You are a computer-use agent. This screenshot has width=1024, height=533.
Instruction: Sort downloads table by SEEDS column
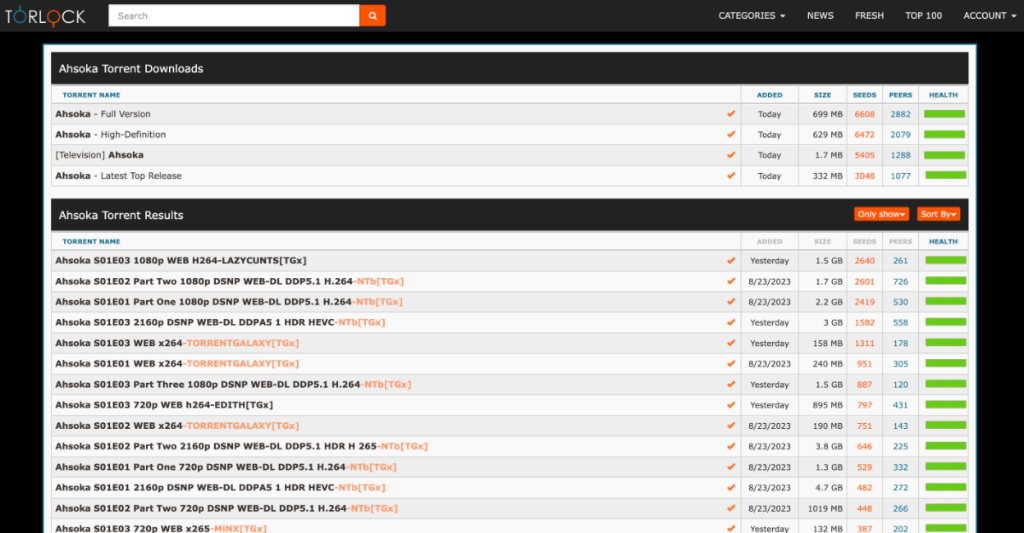coord(865,95)
